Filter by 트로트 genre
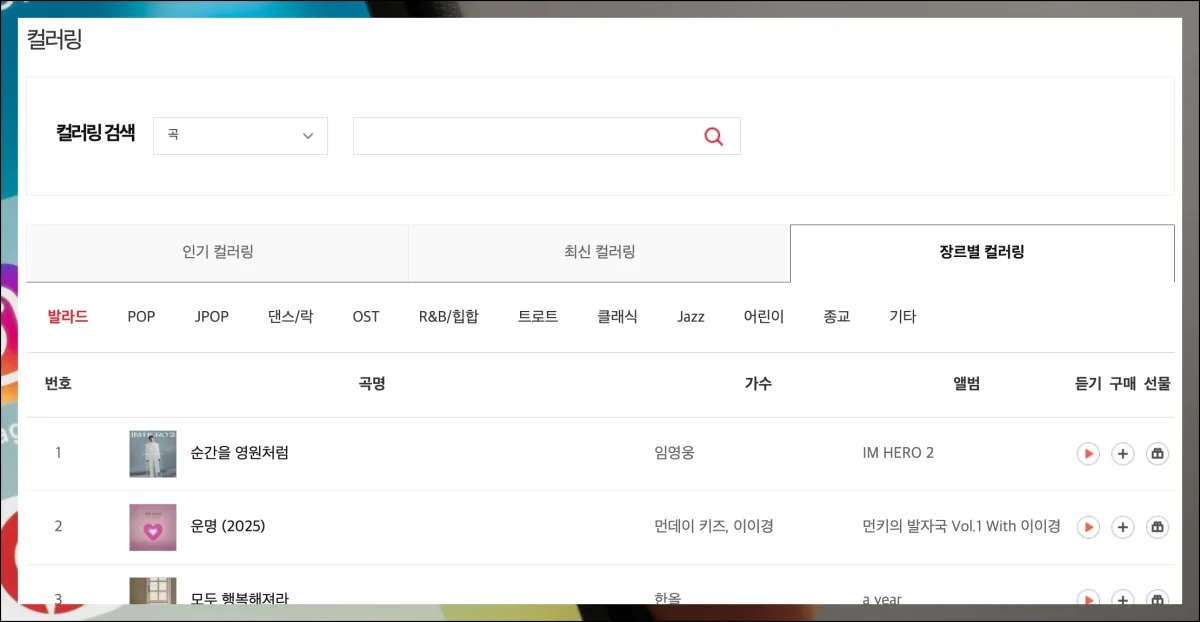 pyautogui.click(x=538, y=317)
